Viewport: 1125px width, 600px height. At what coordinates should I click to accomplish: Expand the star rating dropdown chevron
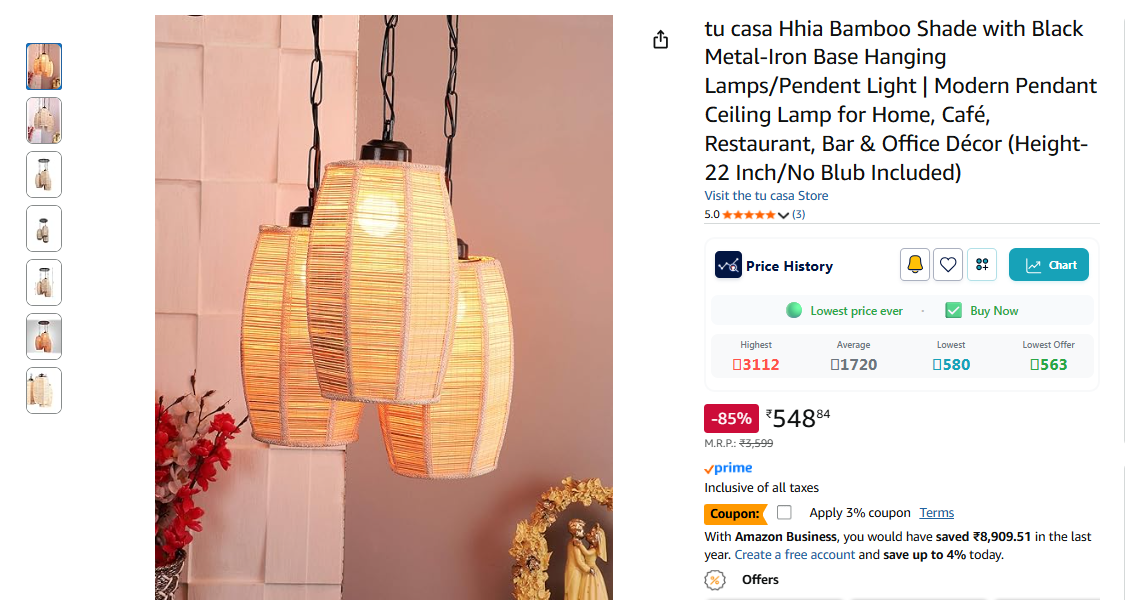click(x=783, y=215)
